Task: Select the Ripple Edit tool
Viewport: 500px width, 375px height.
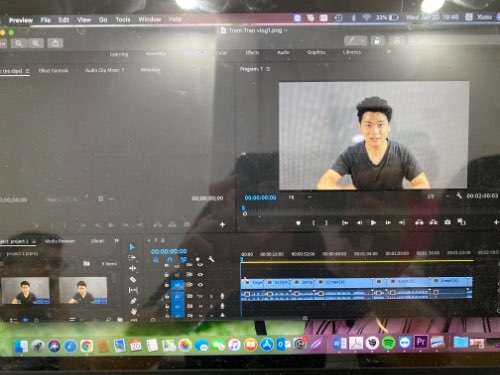Action: pyautogui.click(x=132, y=268)
